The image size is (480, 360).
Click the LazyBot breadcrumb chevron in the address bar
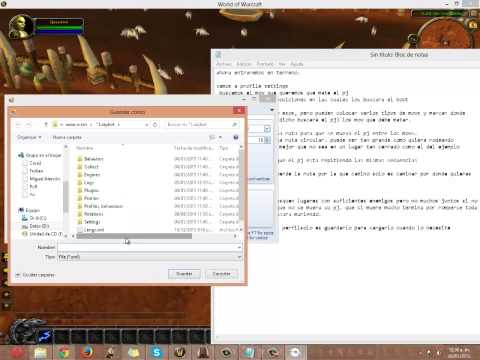(119, 124)
